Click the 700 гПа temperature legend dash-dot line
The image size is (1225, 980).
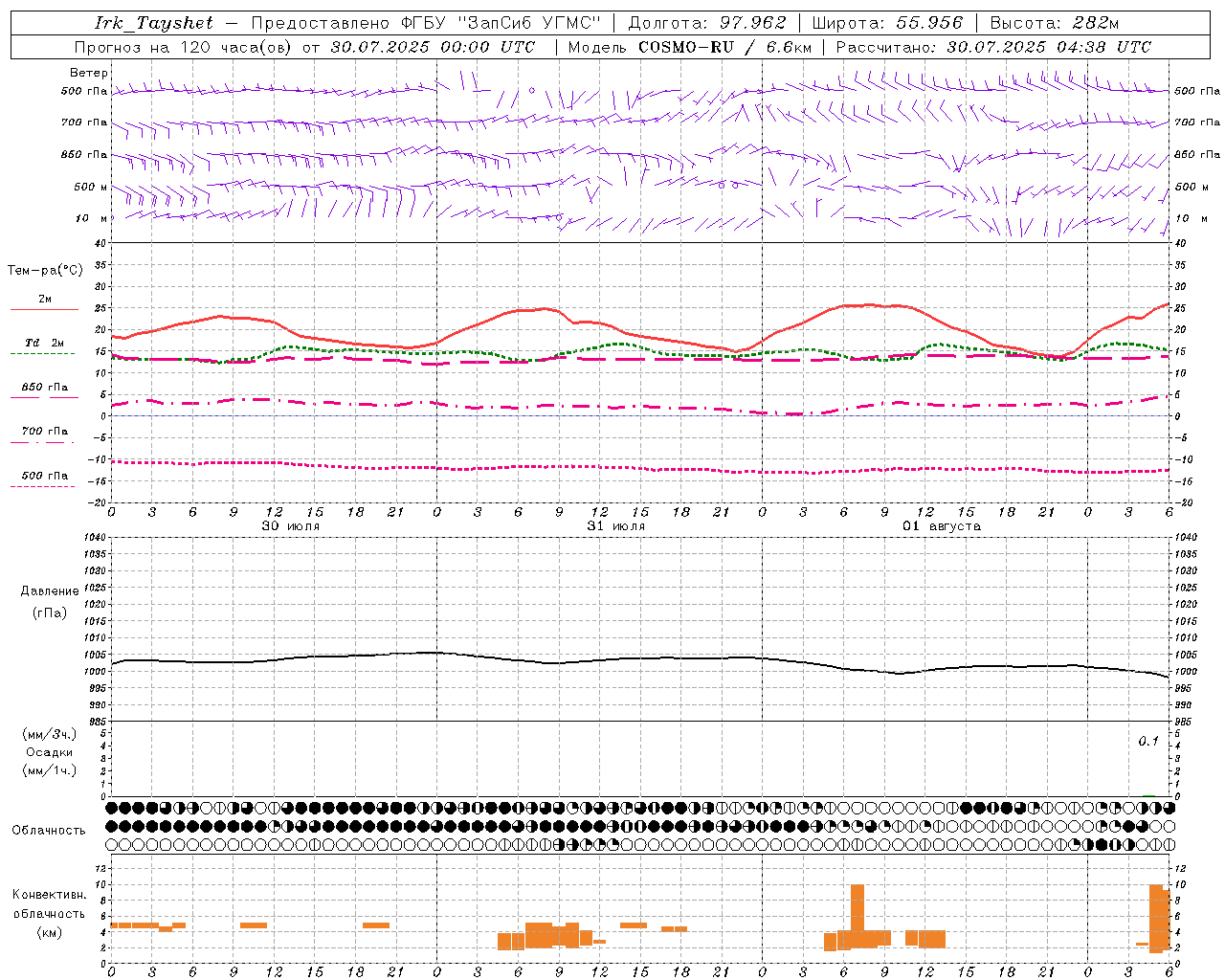(42, 442)
